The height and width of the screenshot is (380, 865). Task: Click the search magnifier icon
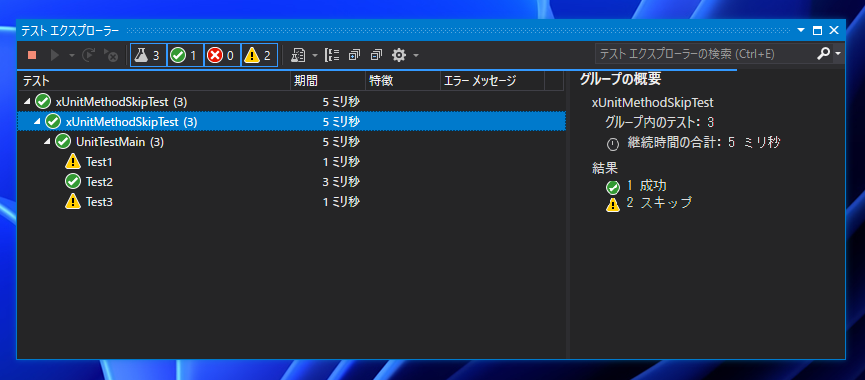(823, 53)
